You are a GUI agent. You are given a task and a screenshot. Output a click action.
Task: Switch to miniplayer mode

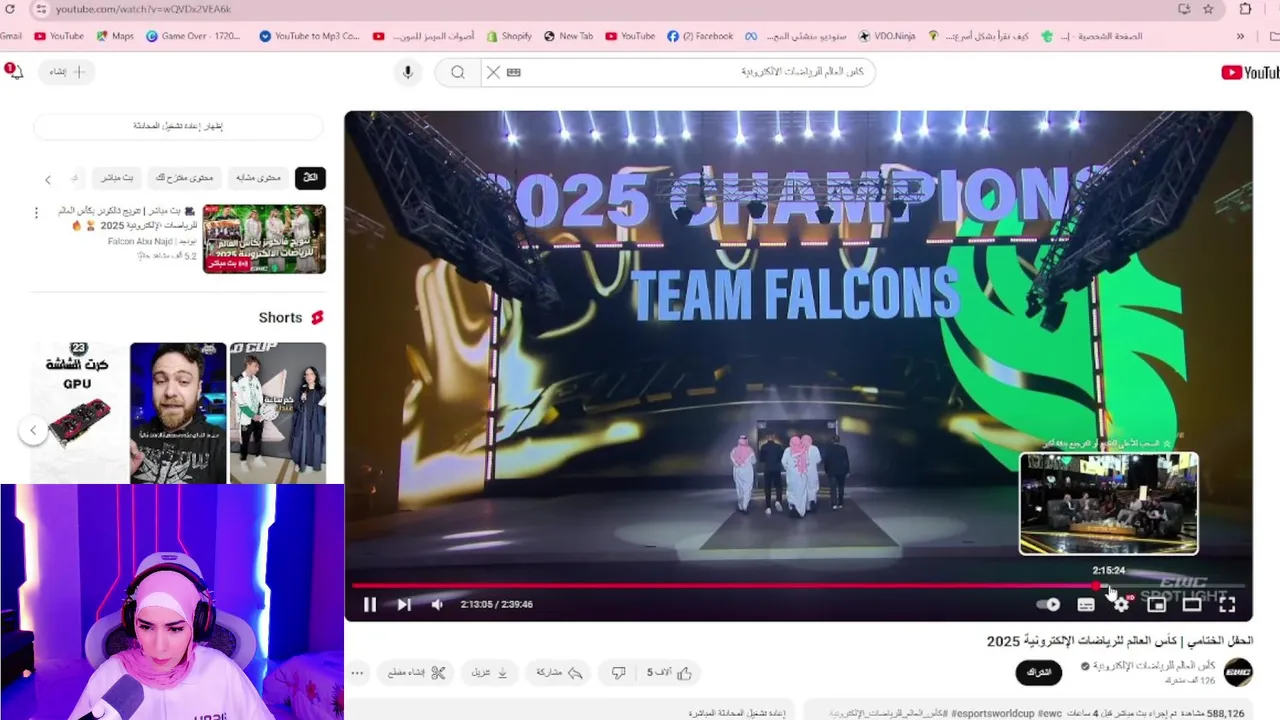pyautogui.click(x=1157, y=604)
